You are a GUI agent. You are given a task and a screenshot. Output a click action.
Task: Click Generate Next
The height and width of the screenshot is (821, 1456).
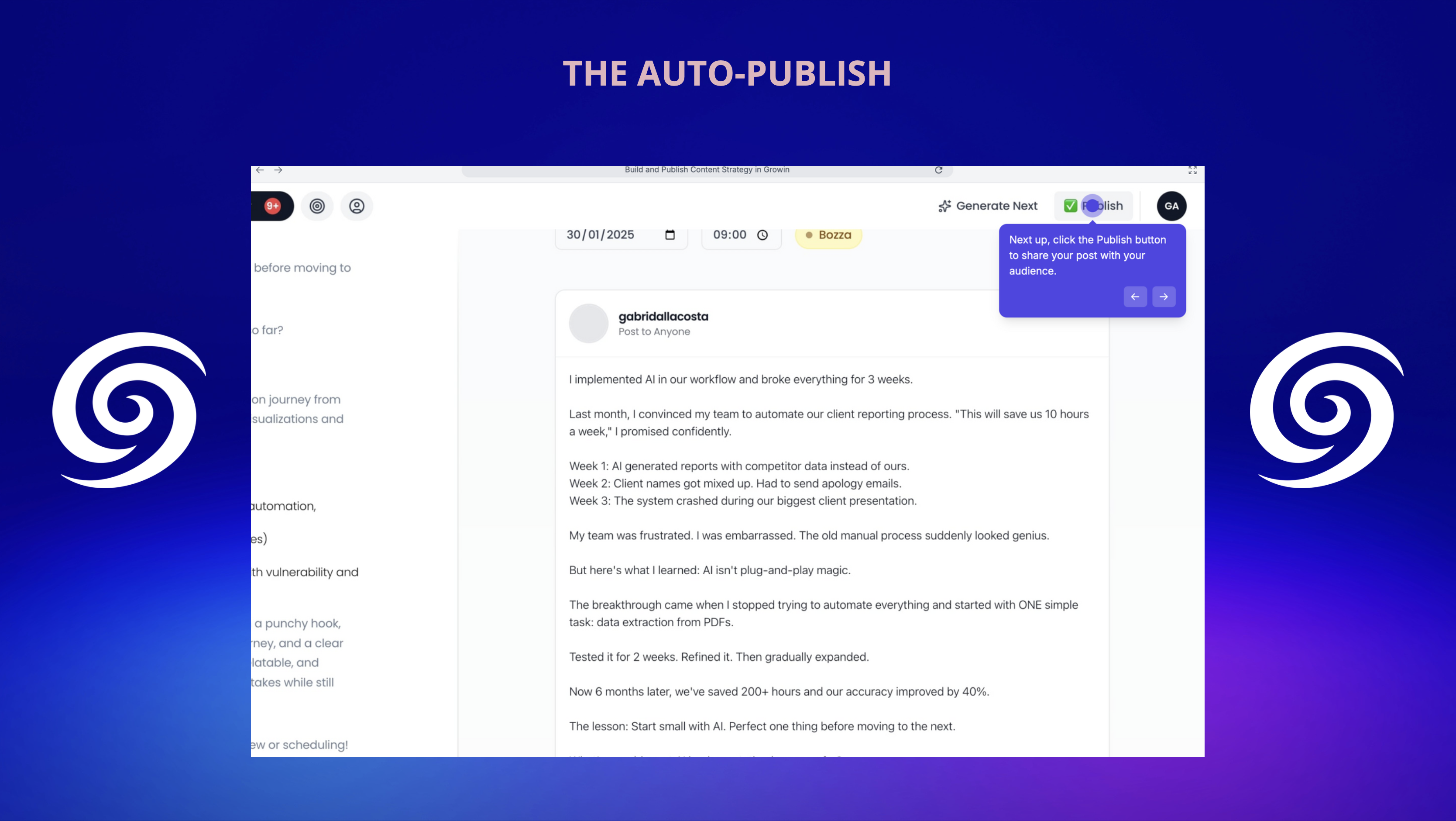click(988, 206)
